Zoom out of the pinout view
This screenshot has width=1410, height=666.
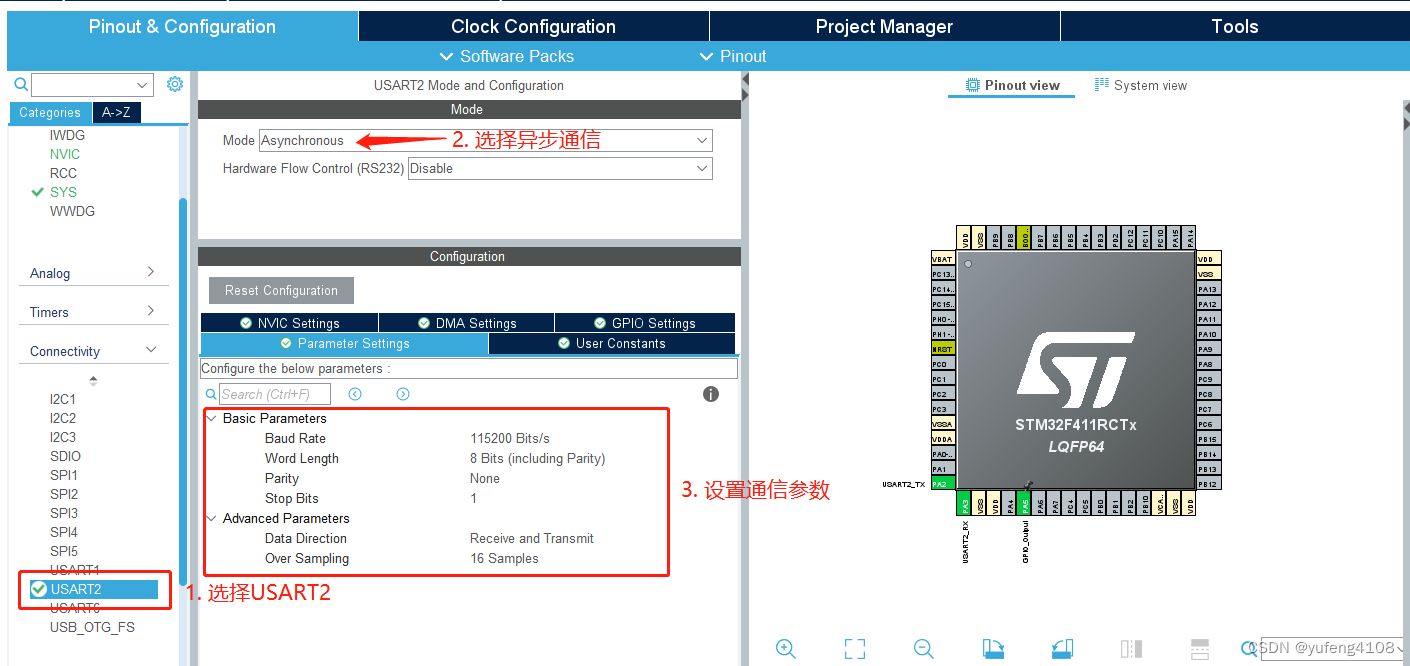pyautogui.click(x=924, y=648)
